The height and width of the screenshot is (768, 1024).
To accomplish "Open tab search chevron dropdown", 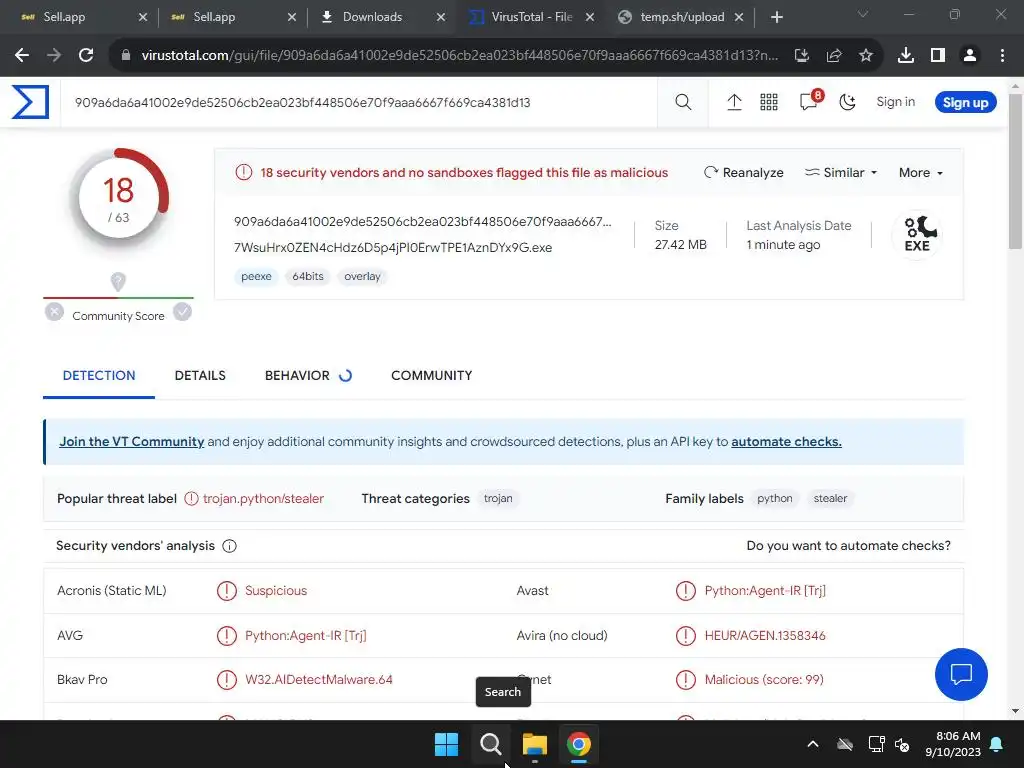I will click(863, 14).
